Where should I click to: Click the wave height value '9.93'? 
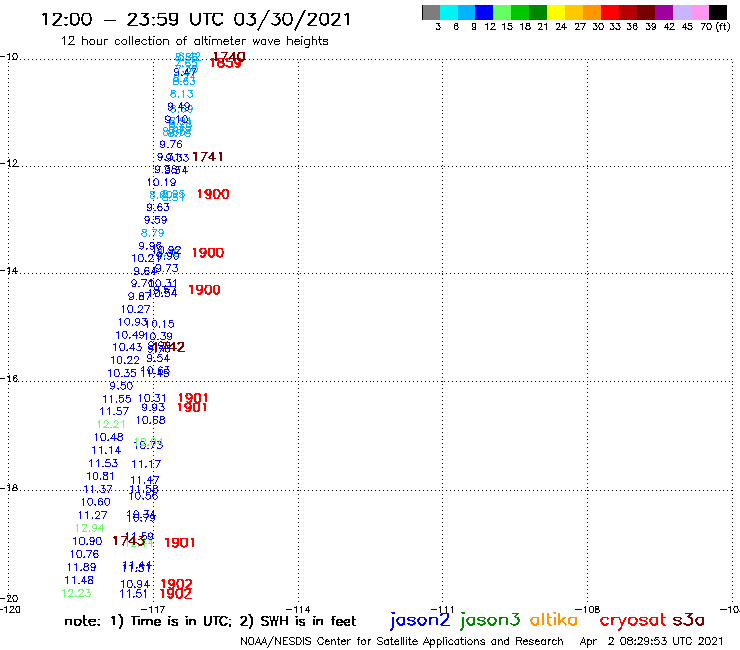153,407
